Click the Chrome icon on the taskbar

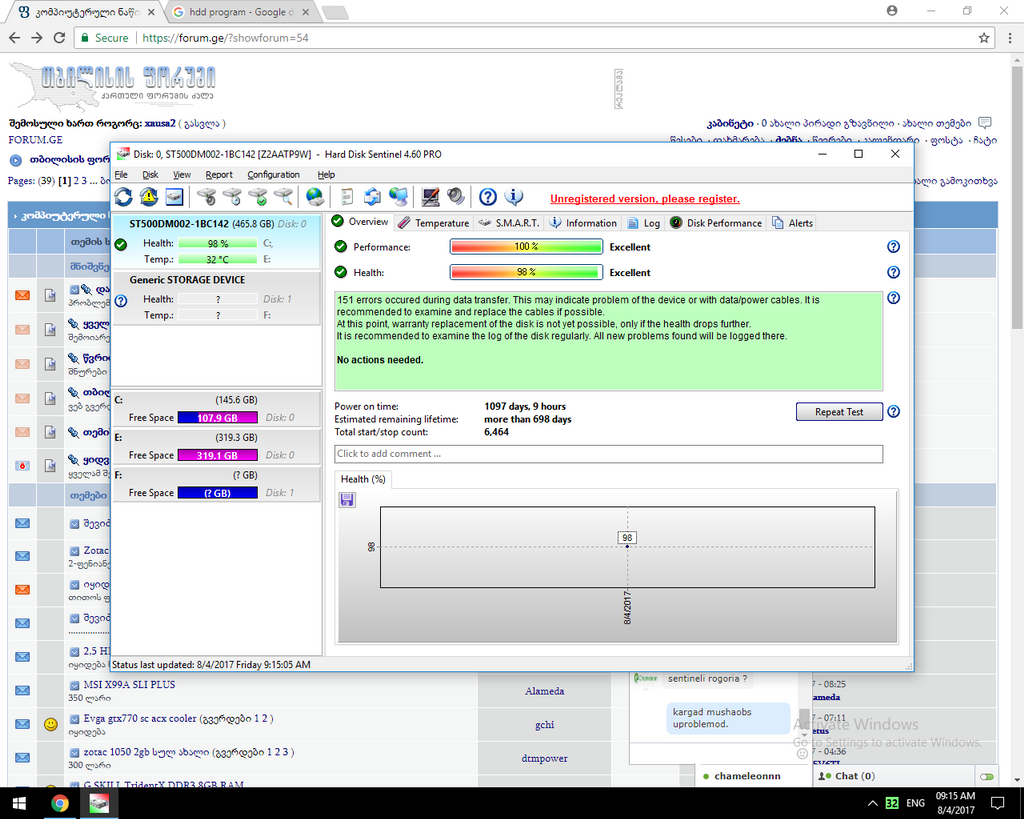point(59,803)
